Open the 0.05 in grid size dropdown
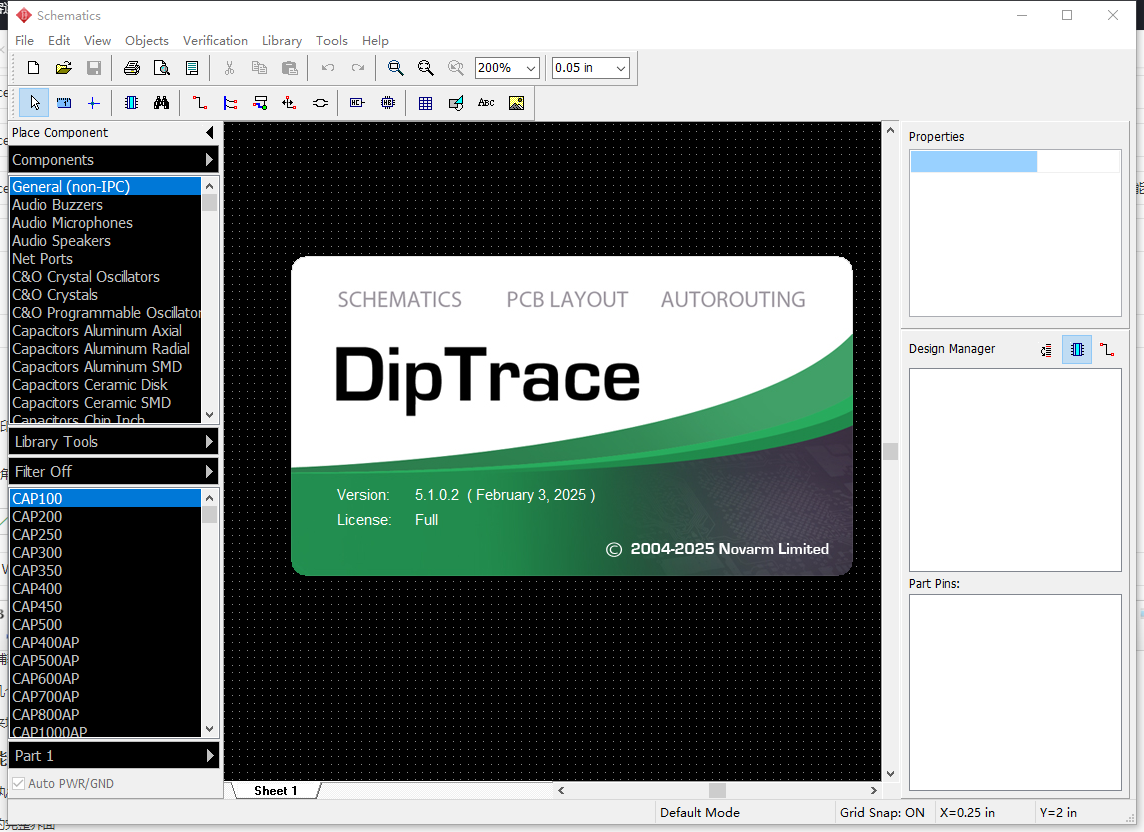1144x832 pixels. click(621, 68)
